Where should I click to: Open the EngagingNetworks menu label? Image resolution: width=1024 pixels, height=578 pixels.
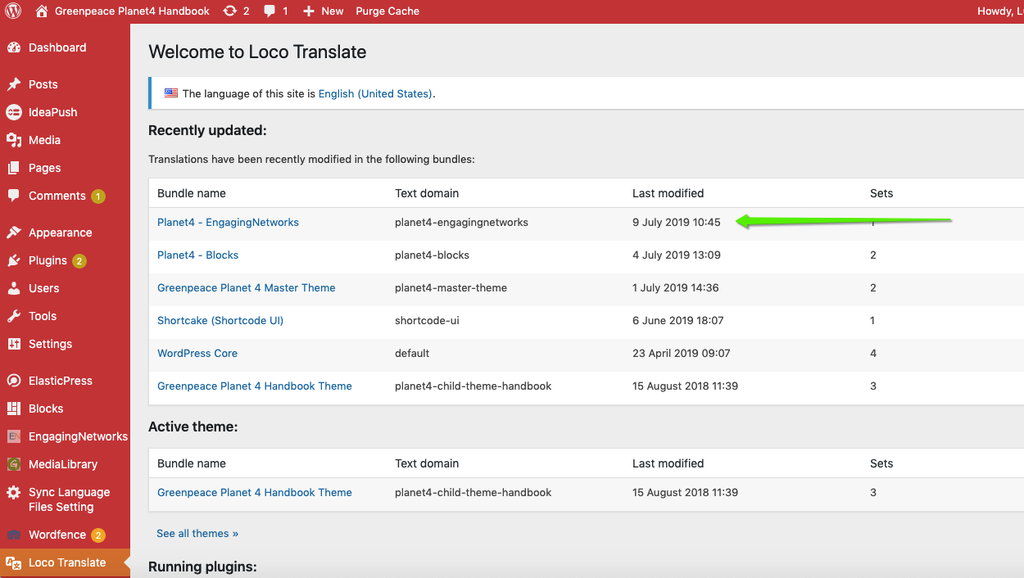tap(78, 436)
